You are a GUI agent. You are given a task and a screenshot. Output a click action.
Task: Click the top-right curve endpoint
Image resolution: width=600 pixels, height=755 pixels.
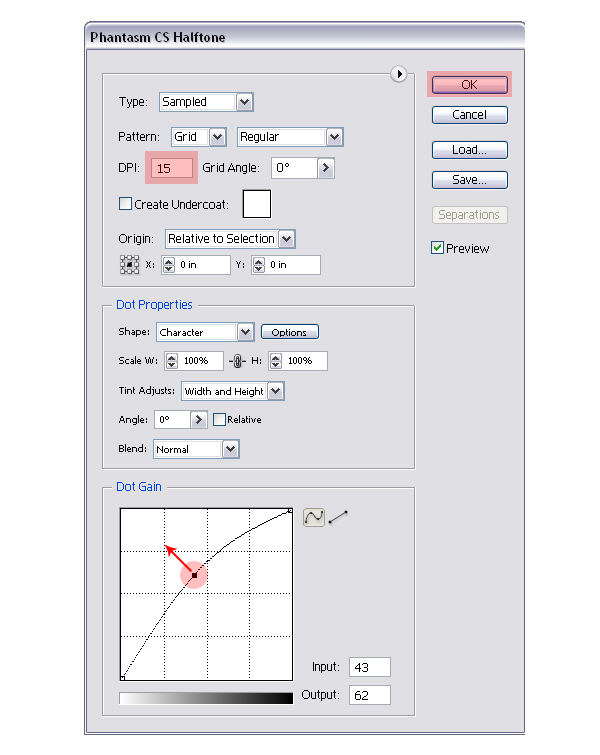tap(290, 510)
